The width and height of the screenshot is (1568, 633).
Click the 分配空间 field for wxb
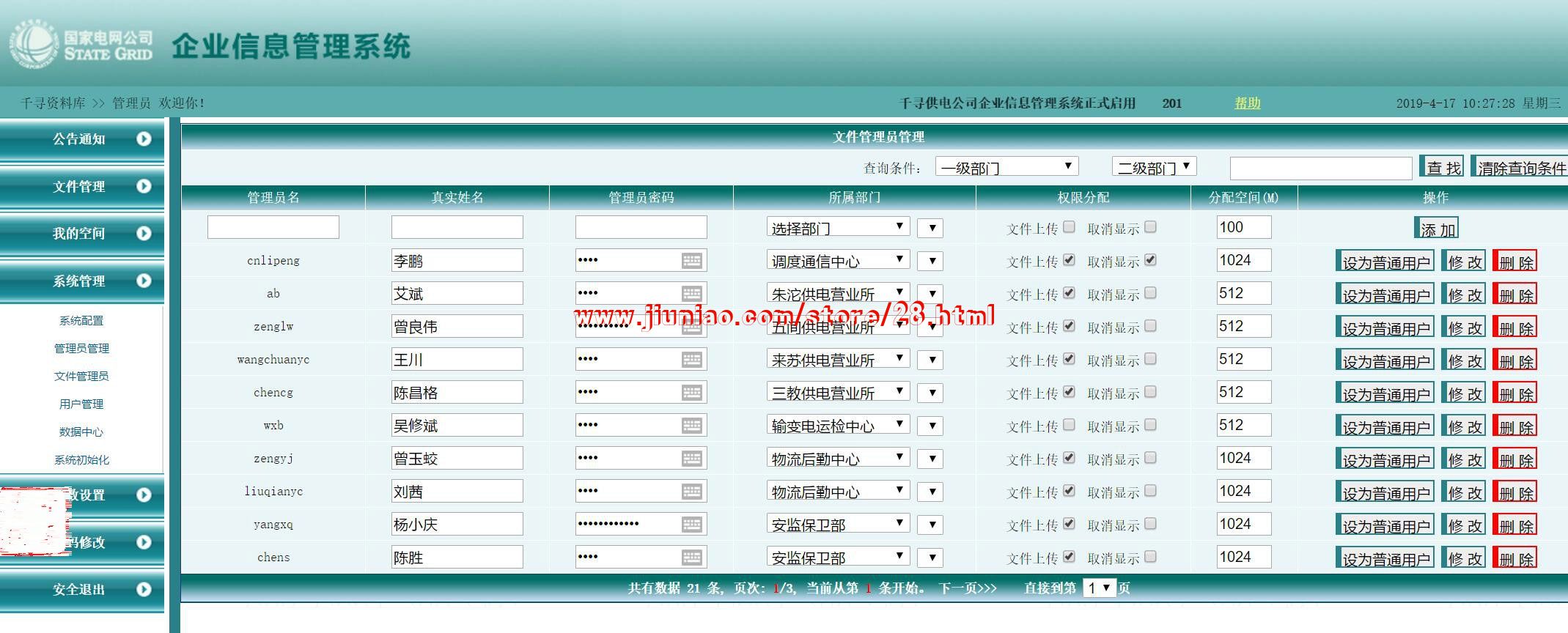pos(1244,425)
